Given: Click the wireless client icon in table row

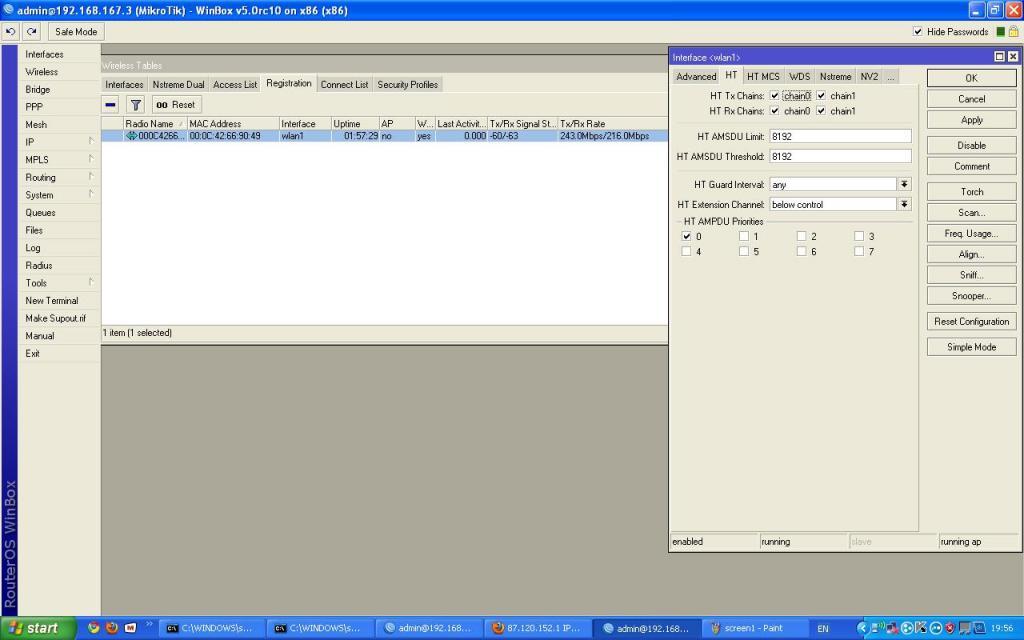Looking at the screenshot, I should pyautogui.click(x=131, y=136).
